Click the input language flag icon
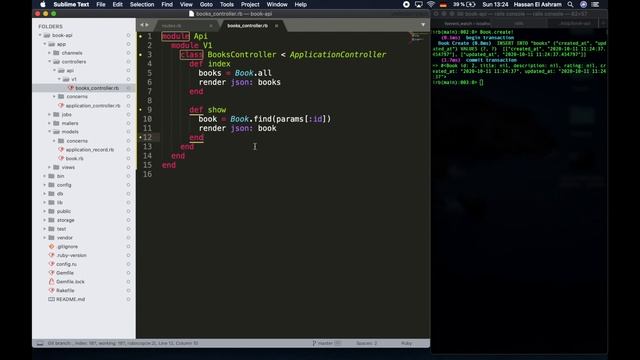Image resolution: width=640 pixels, height=360 pixels. click(443, 4)
